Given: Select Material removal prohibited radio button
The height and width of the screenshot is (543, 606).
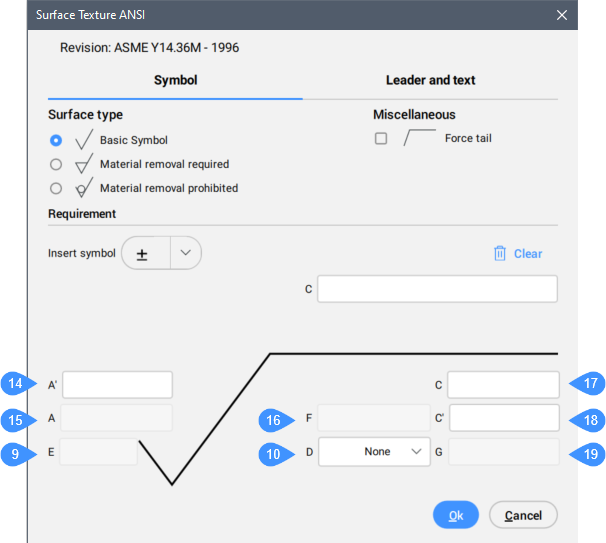Looking at the screenshot, I should coord(57,188).
